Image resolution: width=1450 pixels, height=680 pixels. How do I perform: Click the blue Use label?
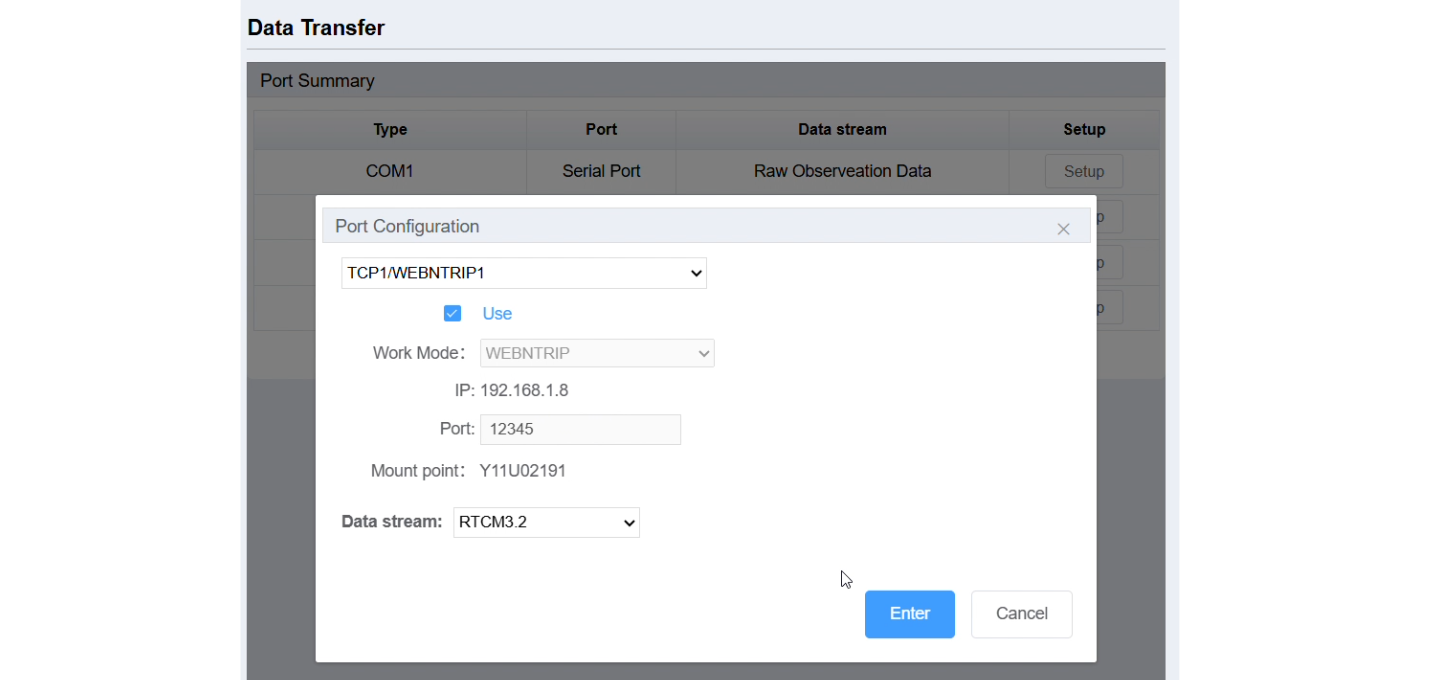click(x=497, y=313)
